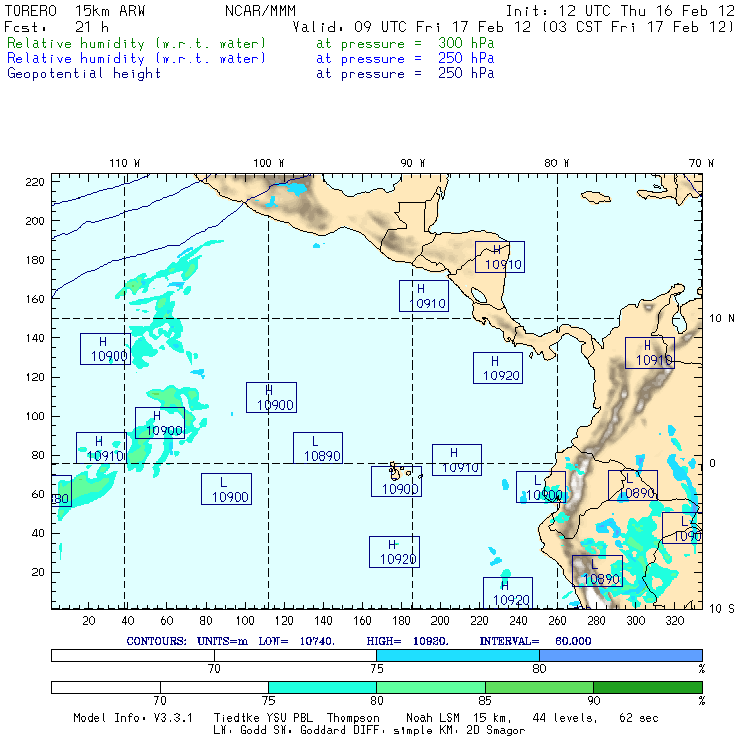740x740 pixels.
Task: Select the 'HIGH= 10920.' contour value
Action: pos(407,641)
